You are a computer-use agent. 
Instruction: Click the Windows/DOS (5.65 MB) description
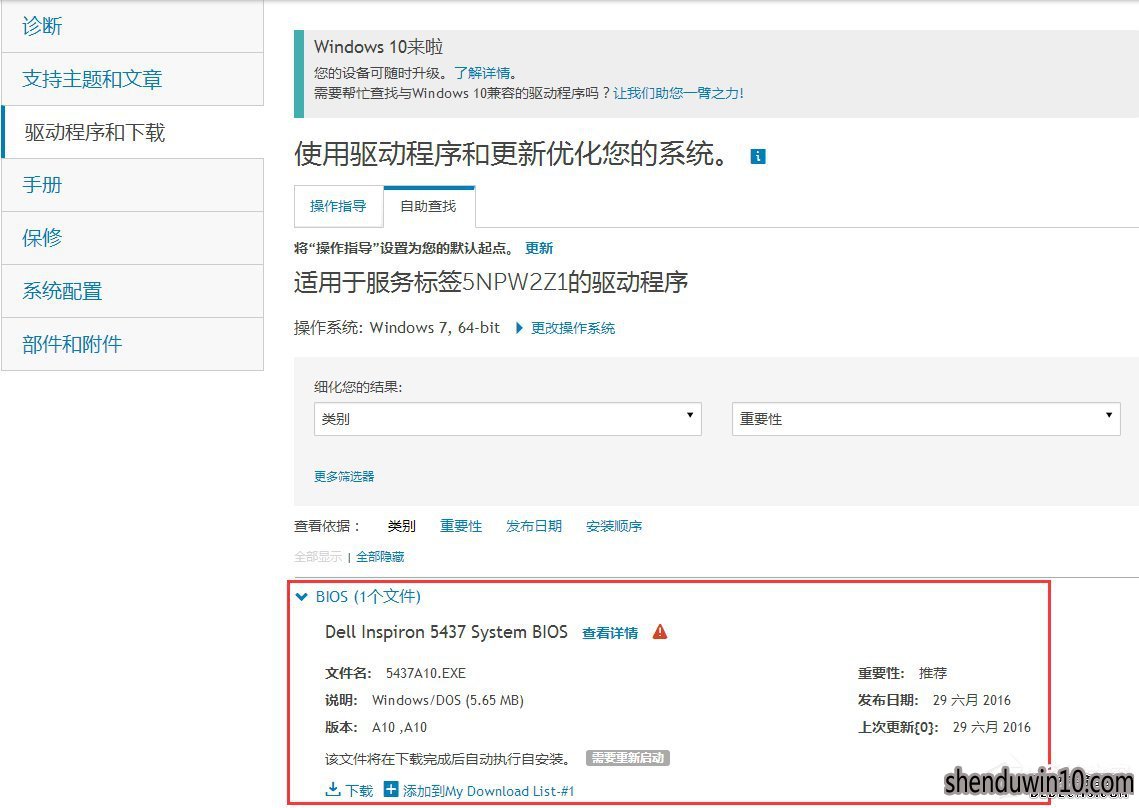click(447, 700)
